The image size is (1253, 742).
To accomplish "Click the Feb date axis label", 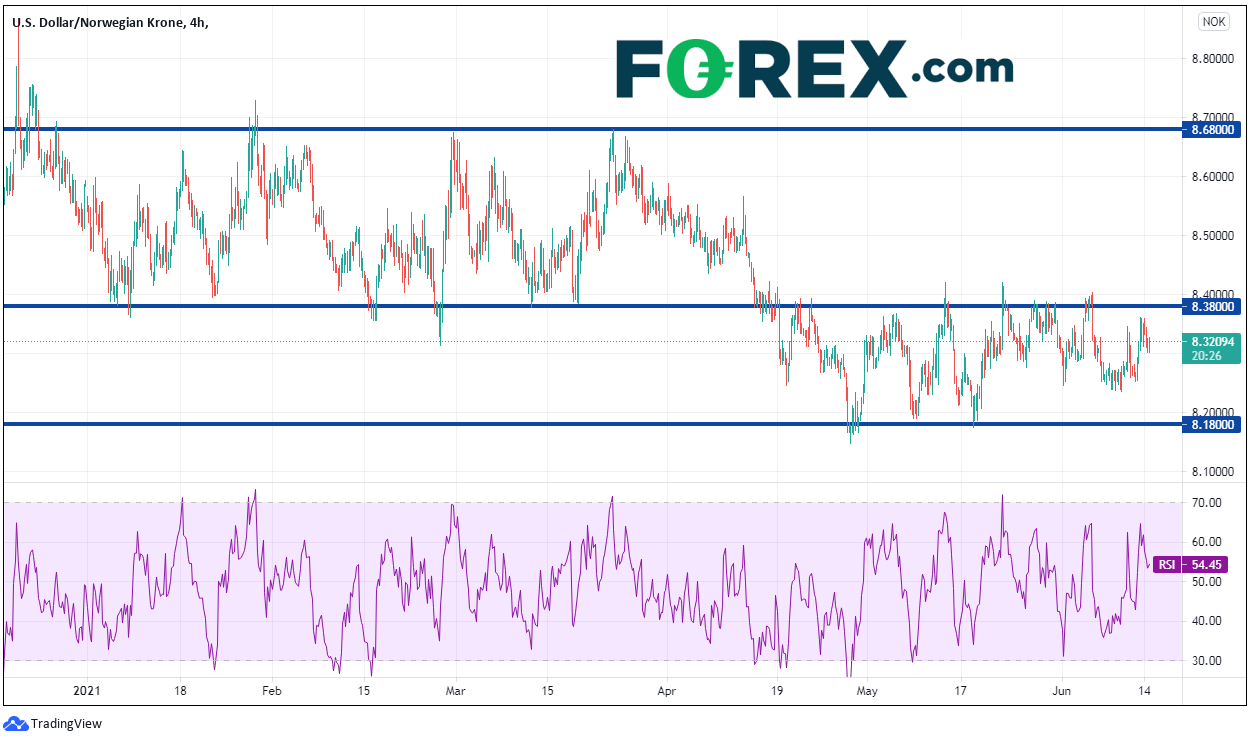I will tap(271, 690).
